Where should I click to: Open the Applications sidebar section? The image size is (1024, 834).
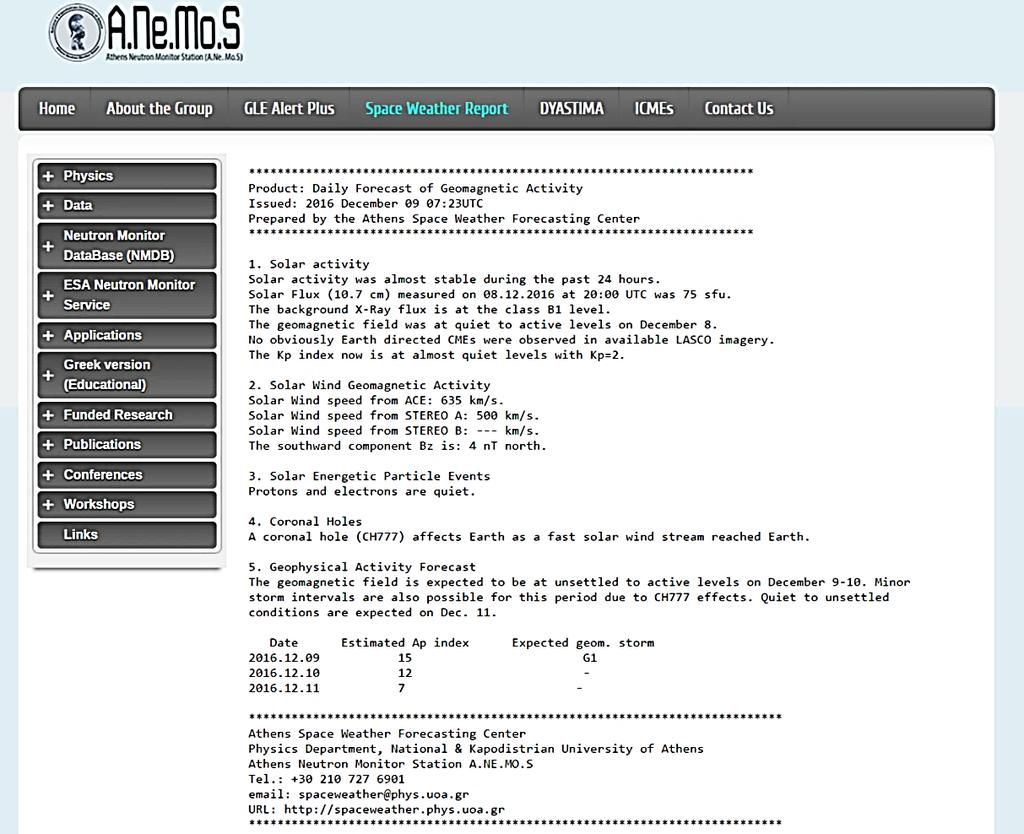point(127,336)
